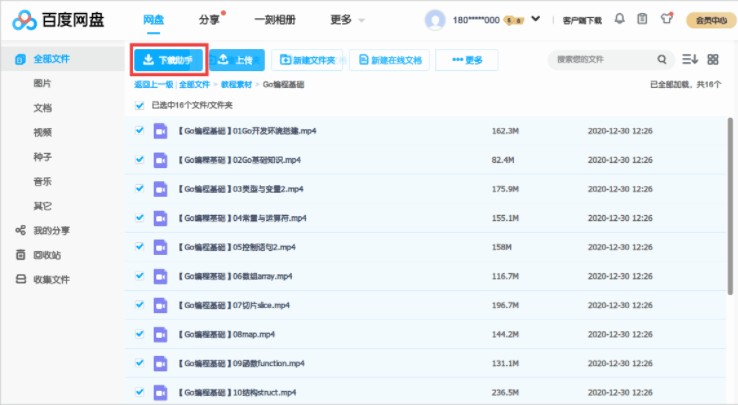The height and width of the screenshot is (405, 738).
Task: Select 文档 category in sidebar
Action: [x=42, y=108]
